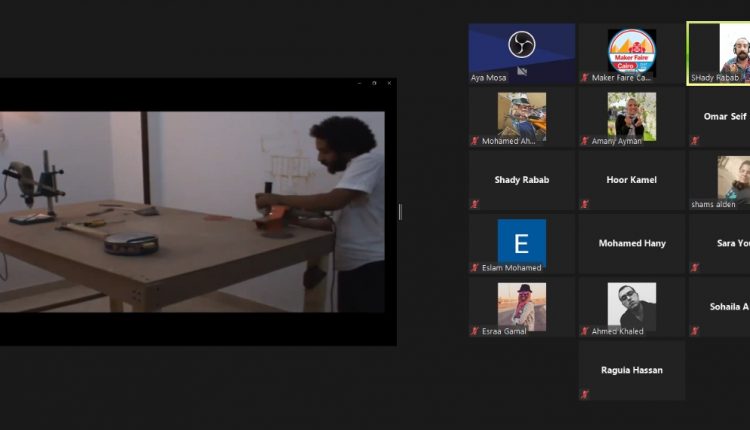Image resolution: width=750 pixels, height=430 pixels.
Task: Click the muted mic icon on Amany Ayman's tile
Action: pyautogui.click(x=585, y=141)
